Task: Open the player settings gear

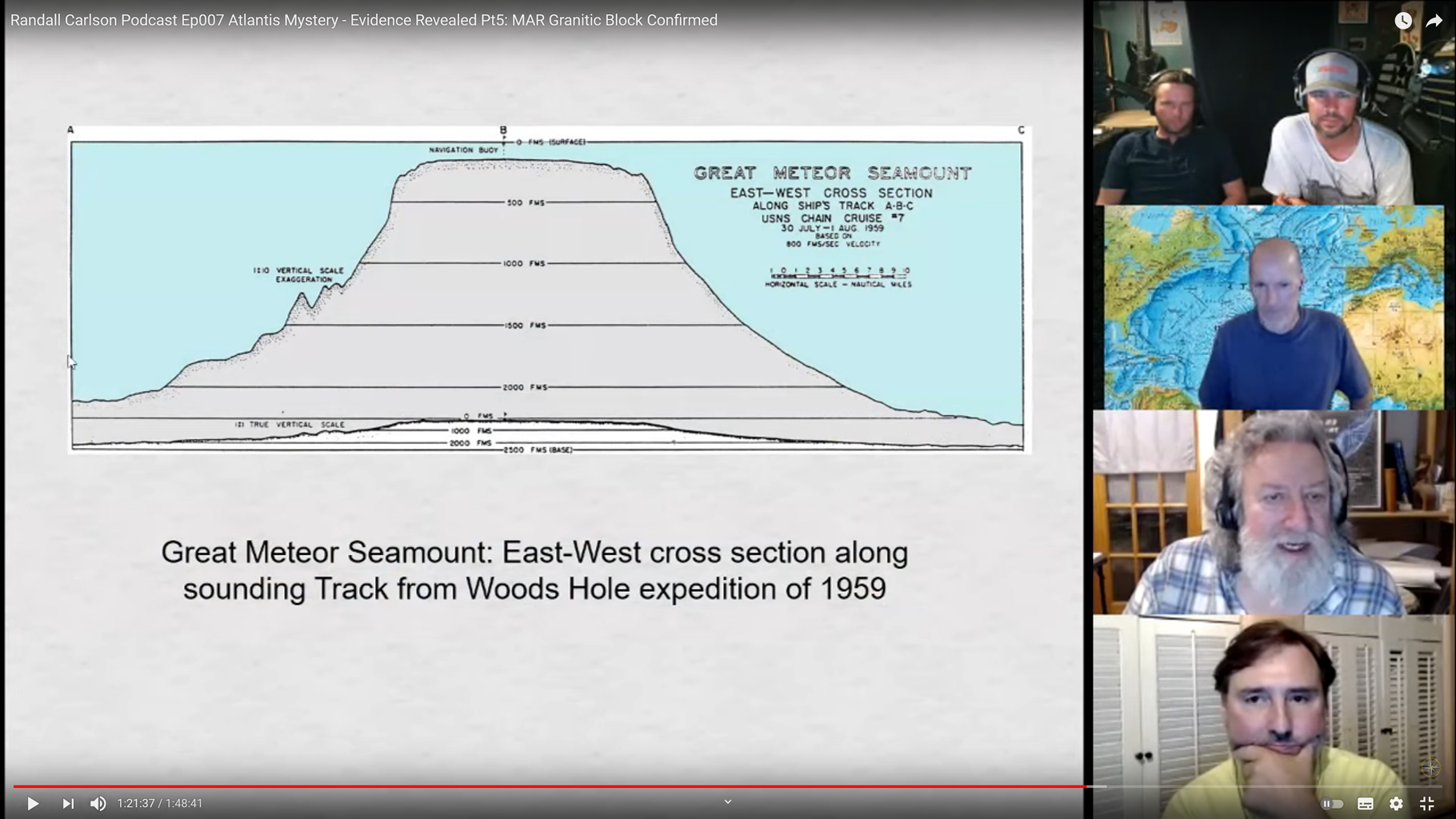Action: (x=1396, y=803)
